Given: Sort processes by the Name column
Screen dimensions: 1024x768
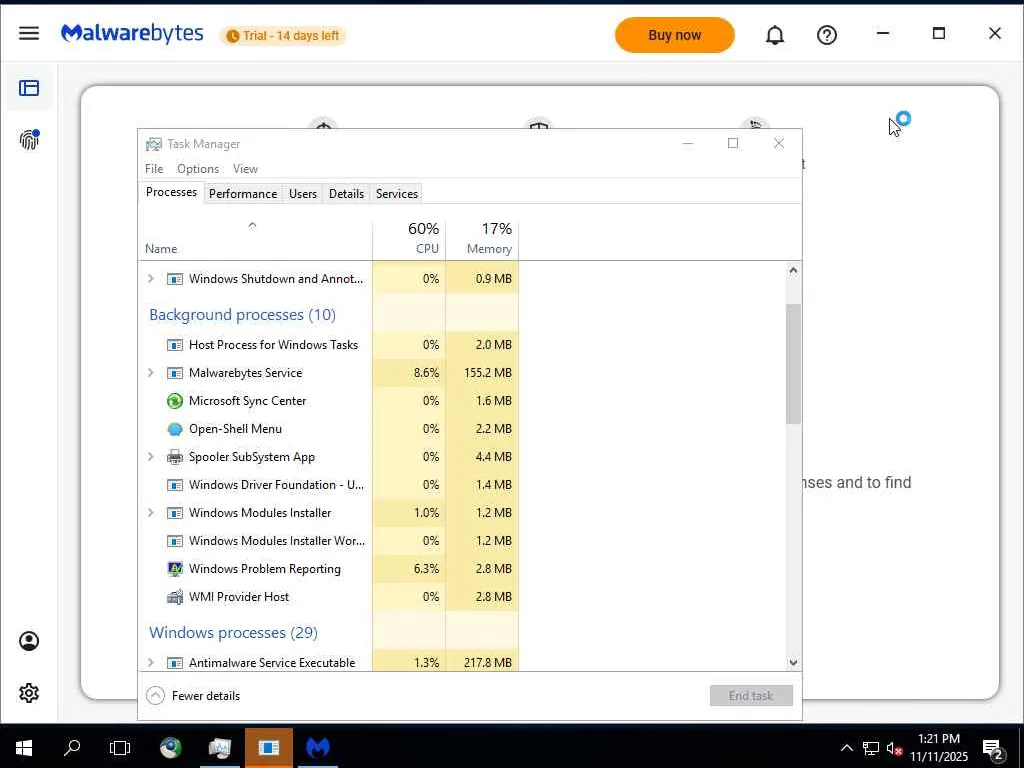Looking at the screenshot, I should pyautogui.click(x=255, y=240).
